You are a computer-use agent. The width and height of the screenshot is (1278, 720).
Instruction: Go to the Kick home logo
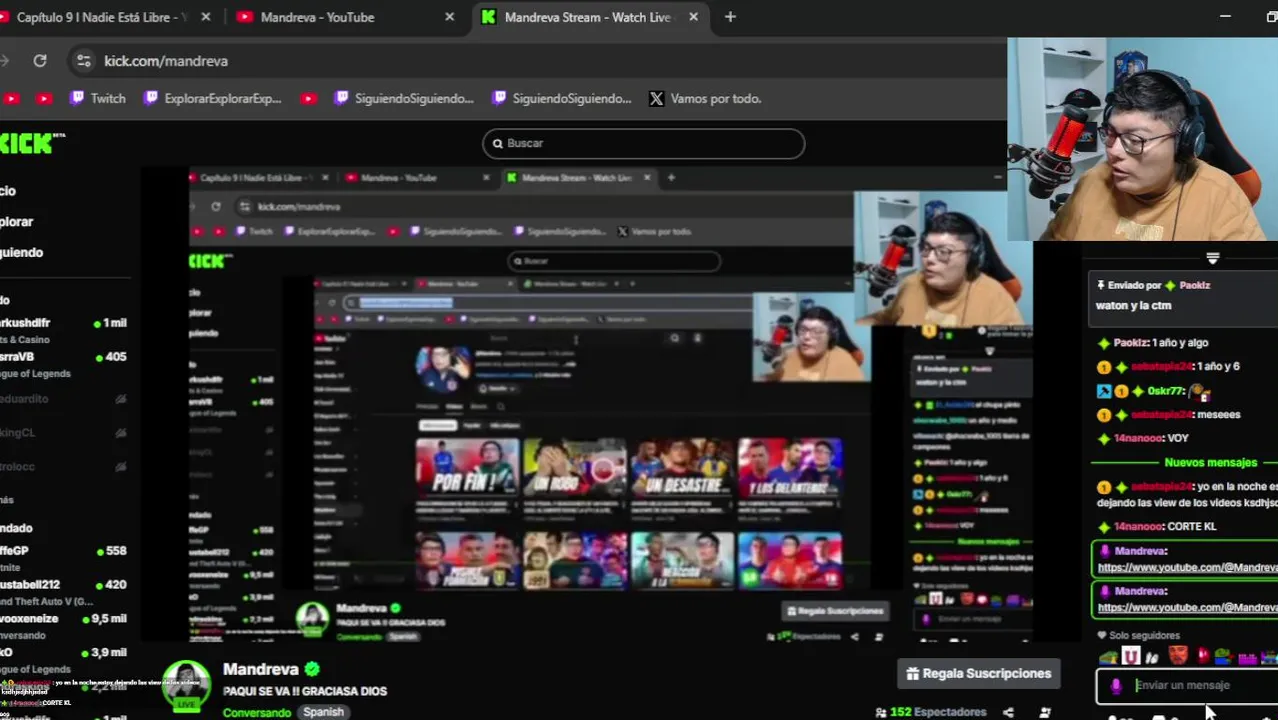click(x=30, y=143)
